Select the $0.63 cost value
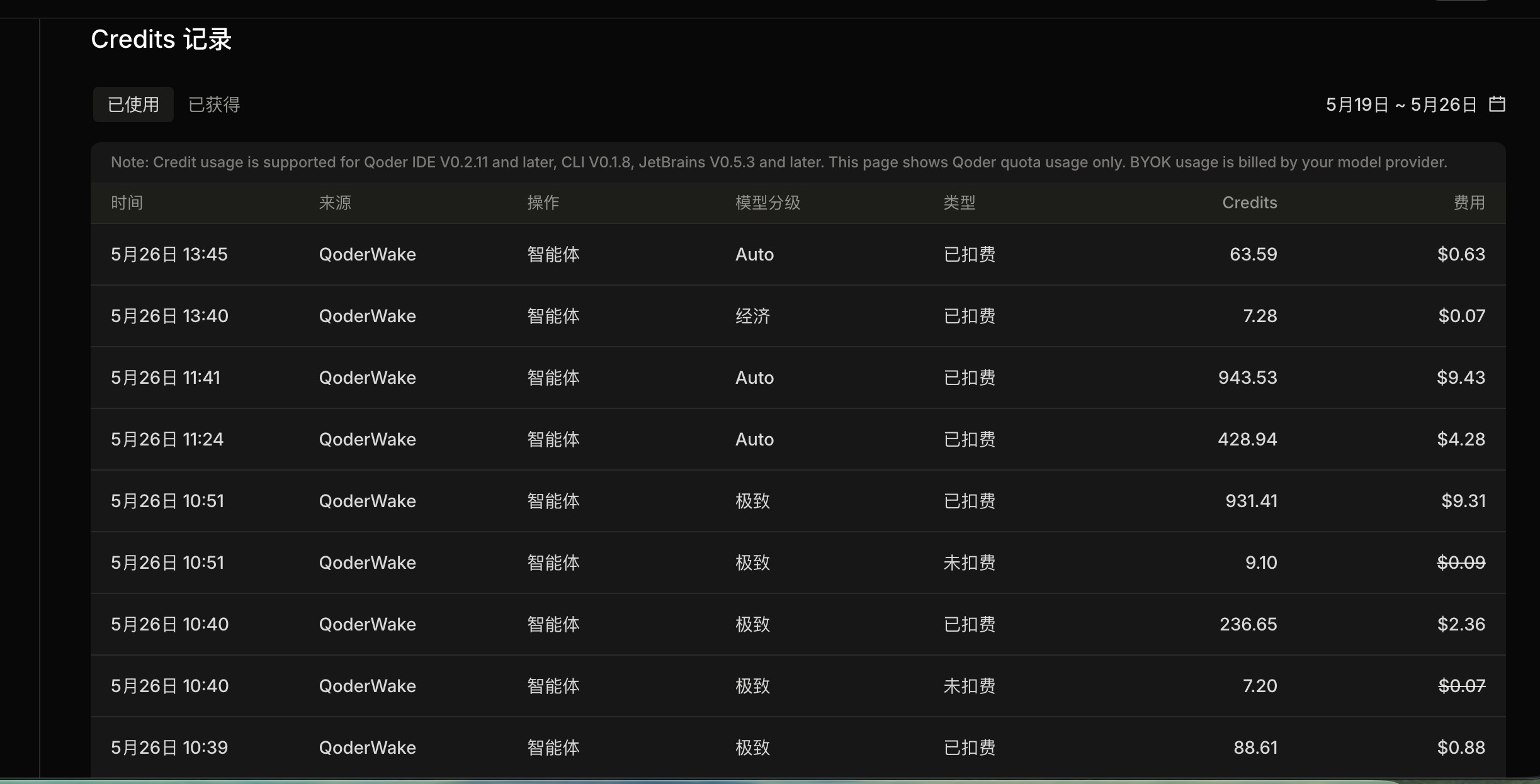This screenshot has width=1540, height=784. click(1461, 254)
